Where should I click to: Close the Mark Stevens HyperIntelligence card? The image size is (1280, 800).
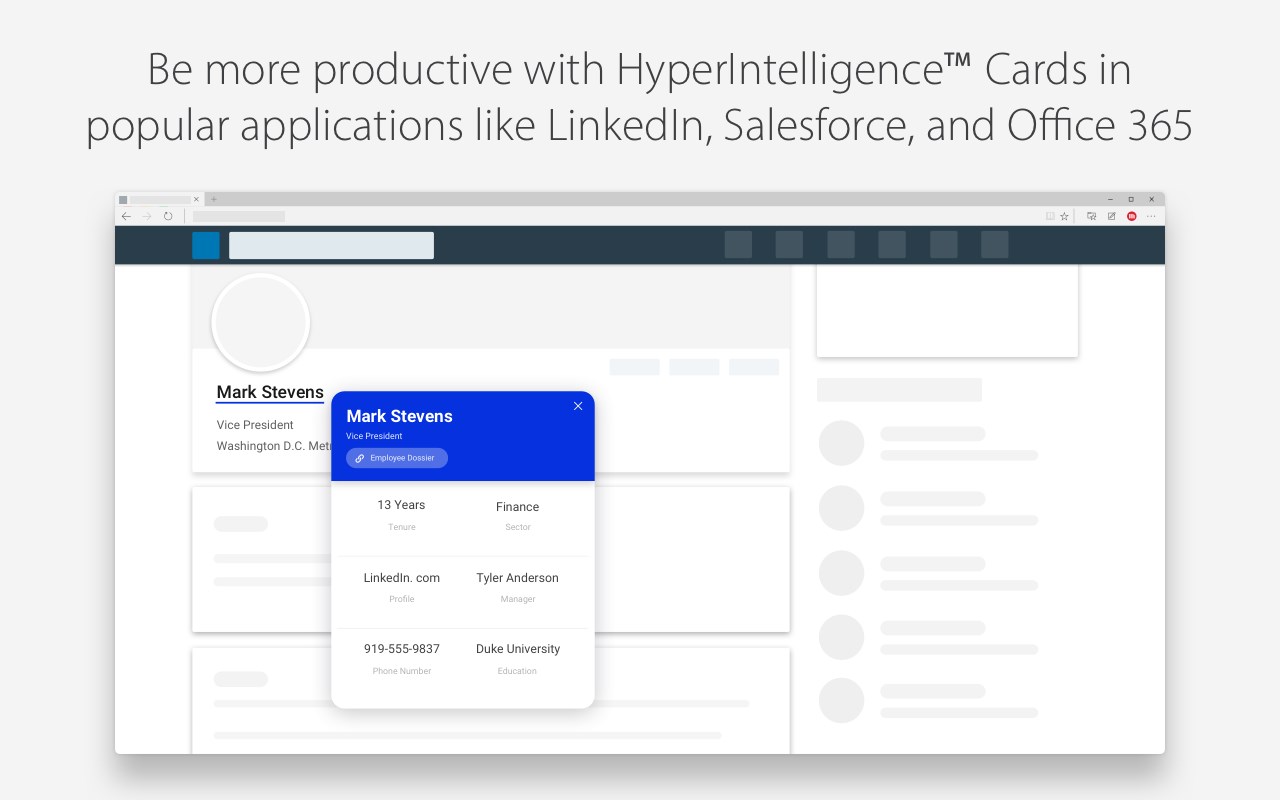click(x=578, y=406)
